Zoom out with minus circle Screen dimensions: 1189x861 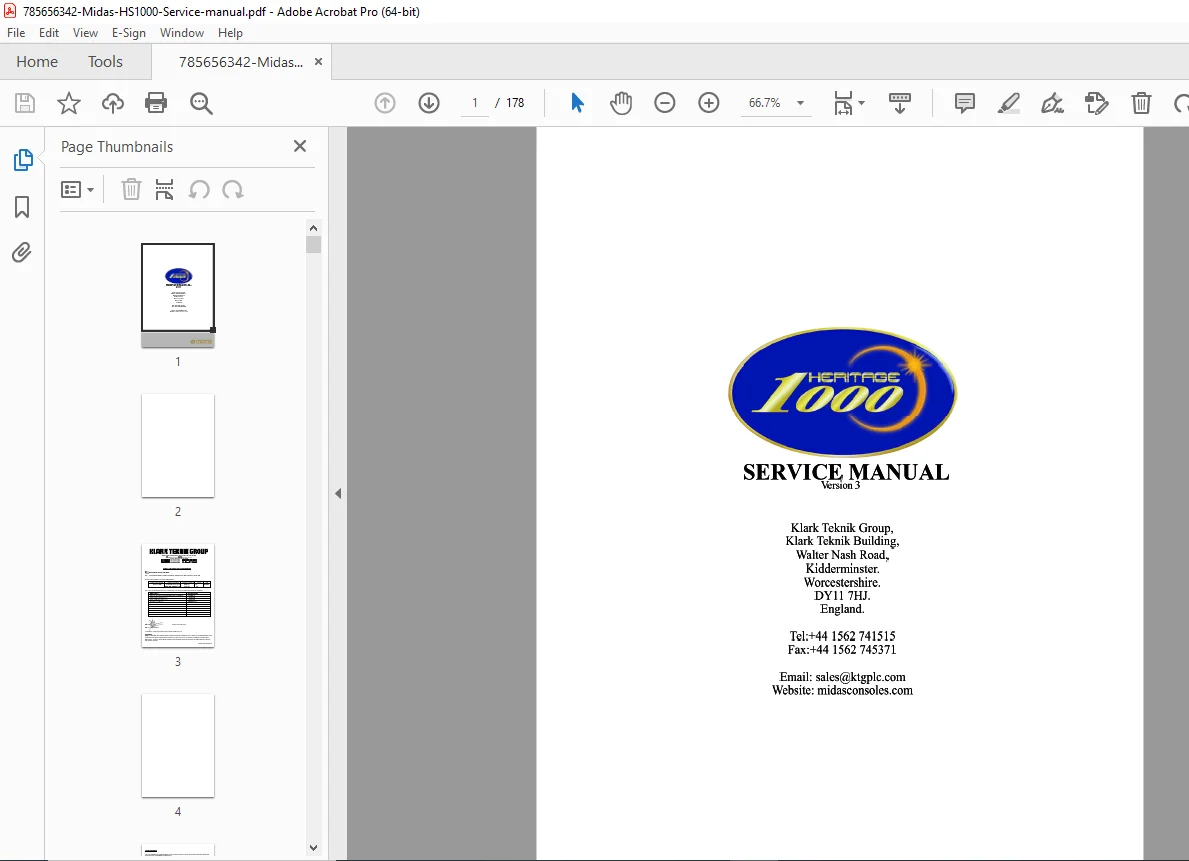click(x=665, y=102)
